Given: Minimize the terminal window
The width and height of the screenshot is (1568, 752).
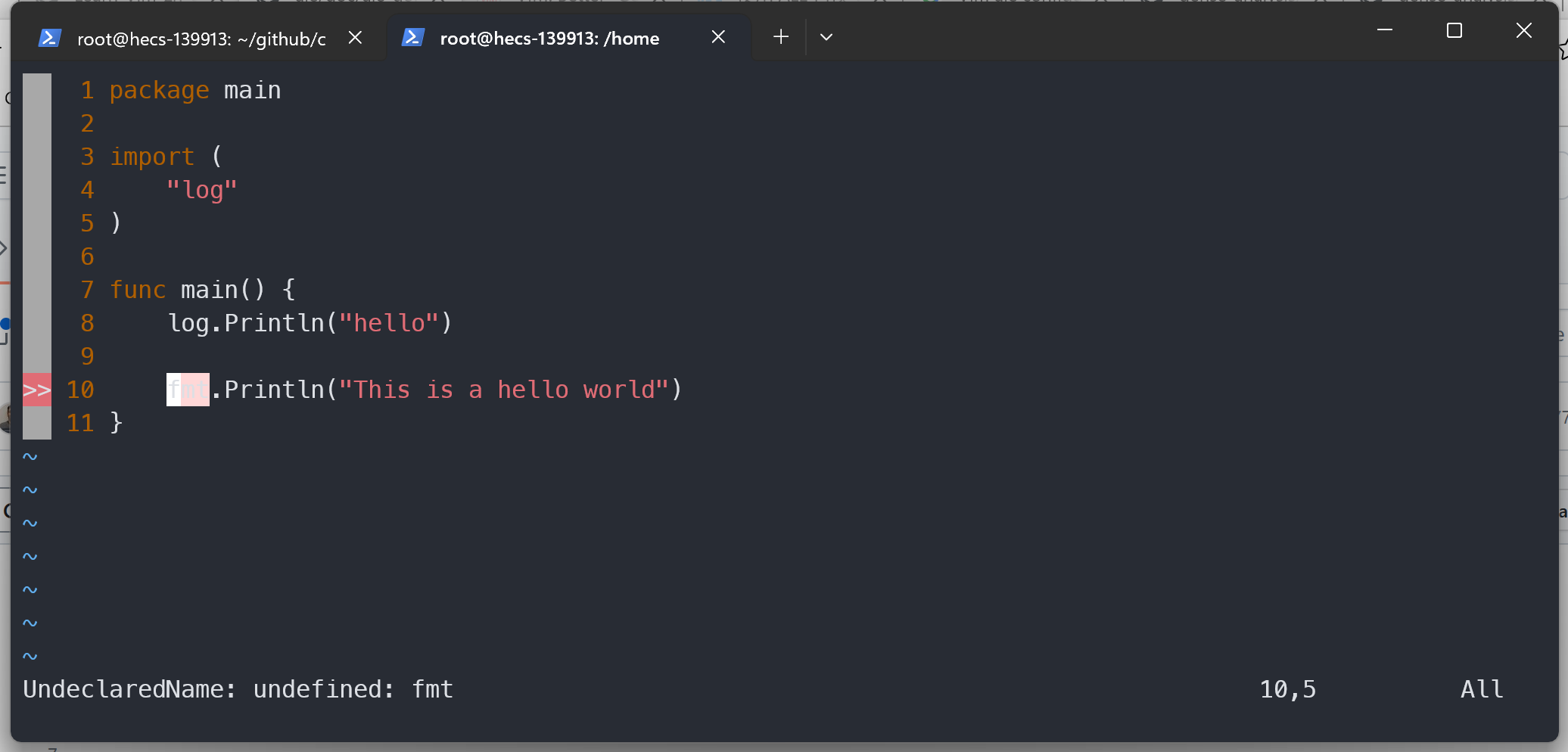Looking at the screenshot, I should (1384, 30).
